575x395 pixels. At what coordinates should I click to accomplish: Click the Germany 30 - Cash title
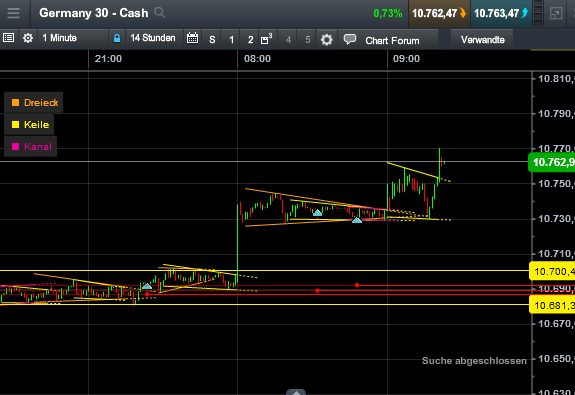point(94,13)
